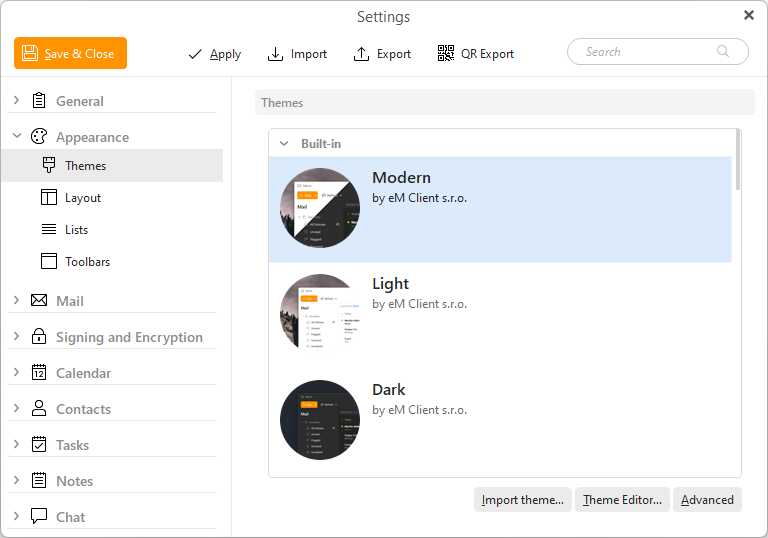The height and width of the screenshot is (538, 768).
Task: Select the Tasks category label
Action: point(72,445)
